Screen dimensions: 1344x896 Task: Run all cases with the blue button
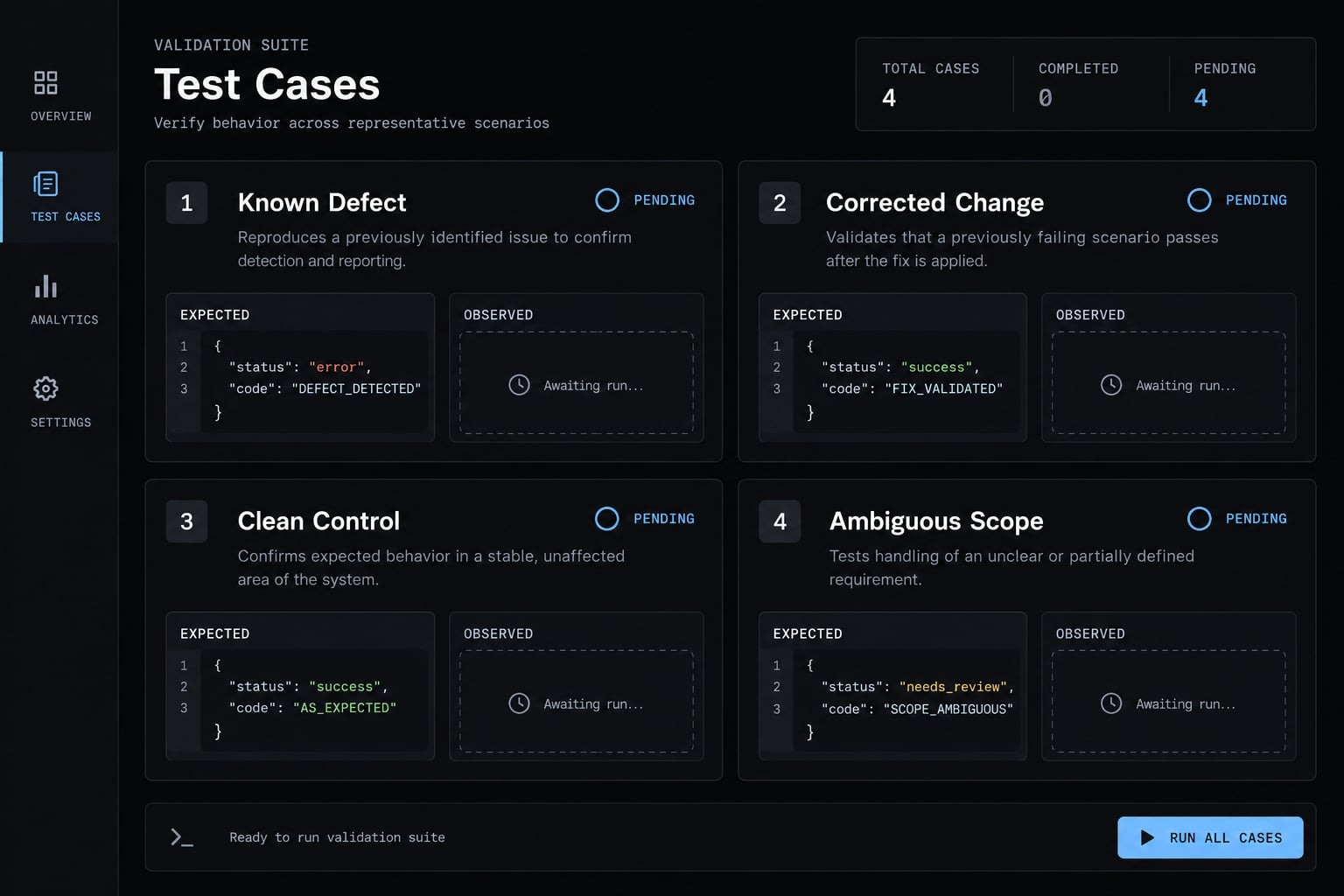pos(1210,837)
